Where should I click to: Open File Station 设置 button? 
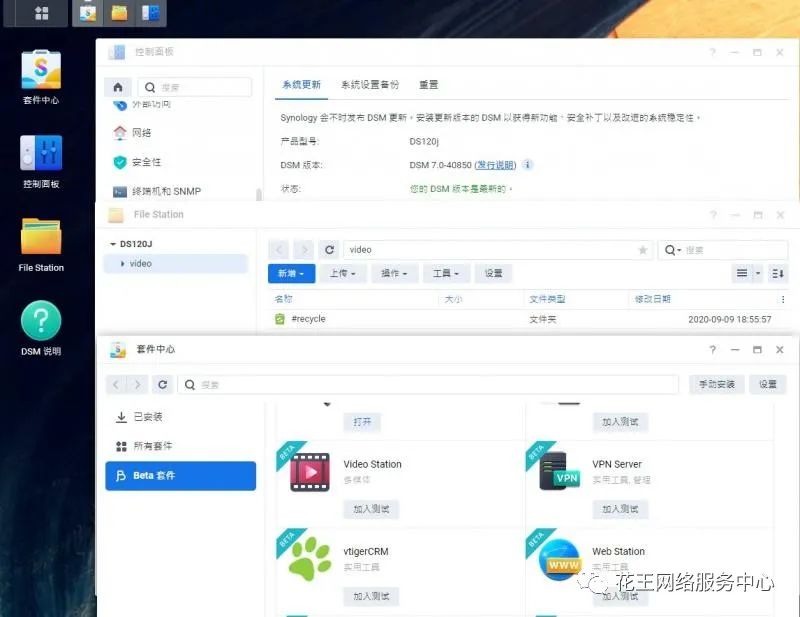pyautogui.click(x=493, y=274)
